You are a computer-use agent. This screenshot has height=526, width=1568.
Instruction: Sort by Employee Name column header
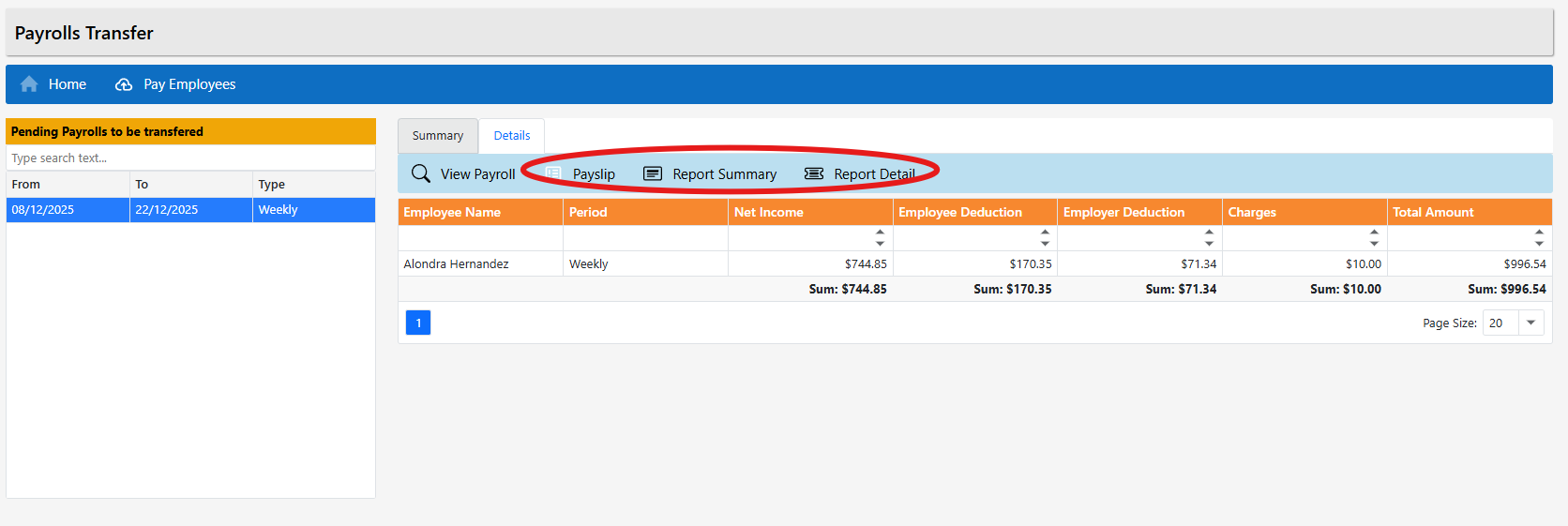point(480,212)
